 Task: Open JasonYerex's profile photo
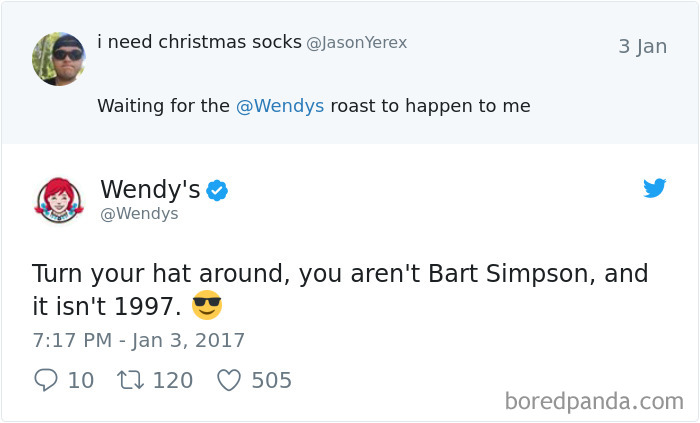[x=58, y=59]
